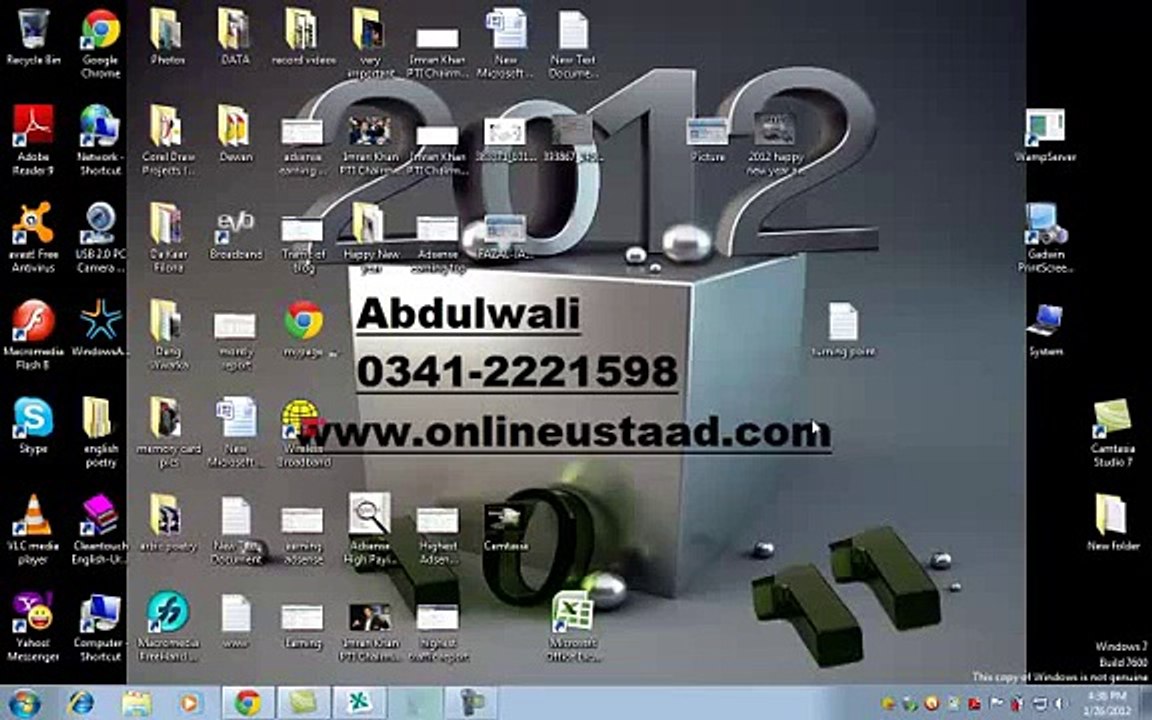
Task: Open Windows Explorer from the taskbar
Action: pyautogui.click(x=137, y=703)
